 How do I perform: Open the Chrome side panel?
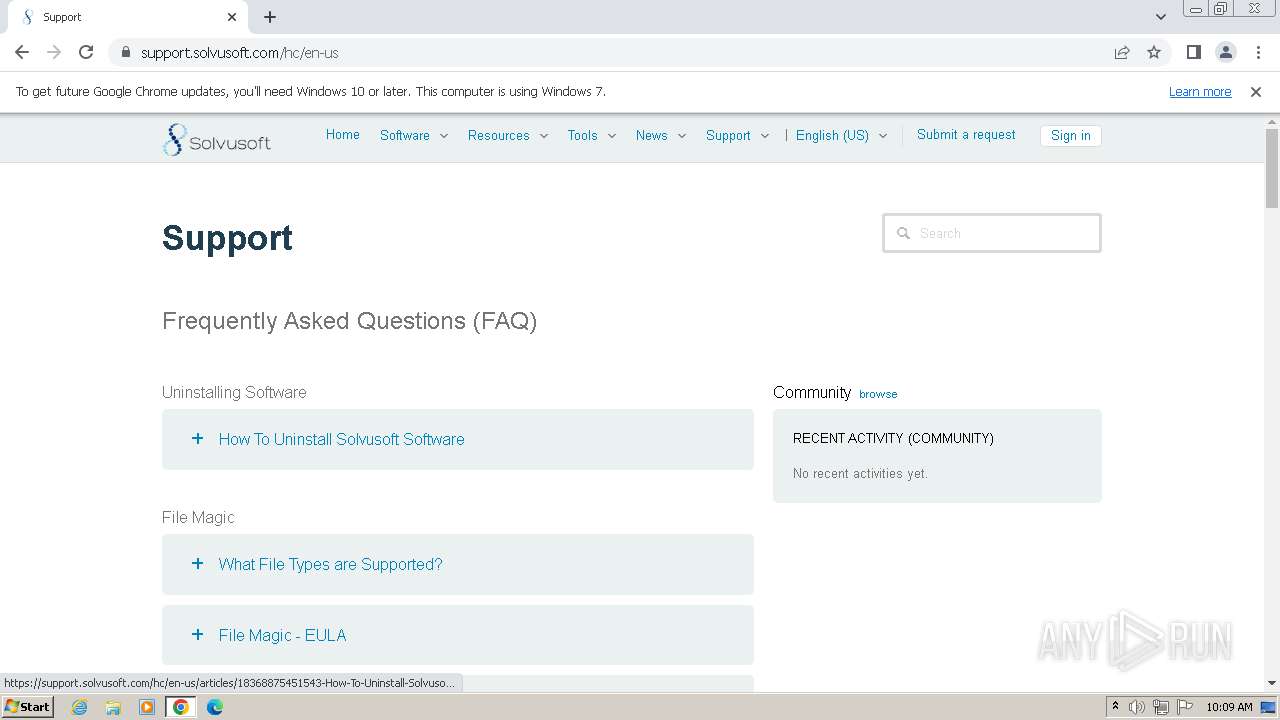1193,52
